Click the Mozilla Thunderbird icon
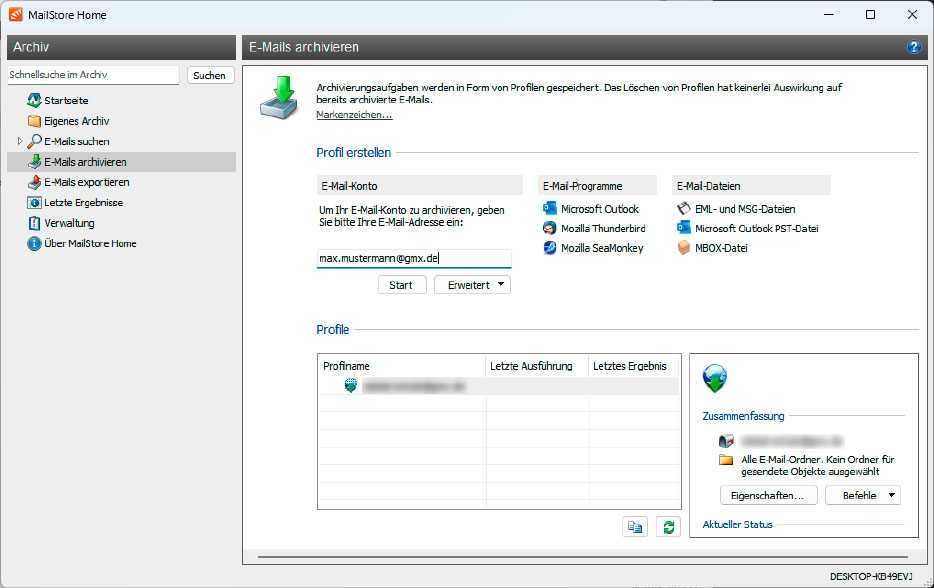 point(550,228)
